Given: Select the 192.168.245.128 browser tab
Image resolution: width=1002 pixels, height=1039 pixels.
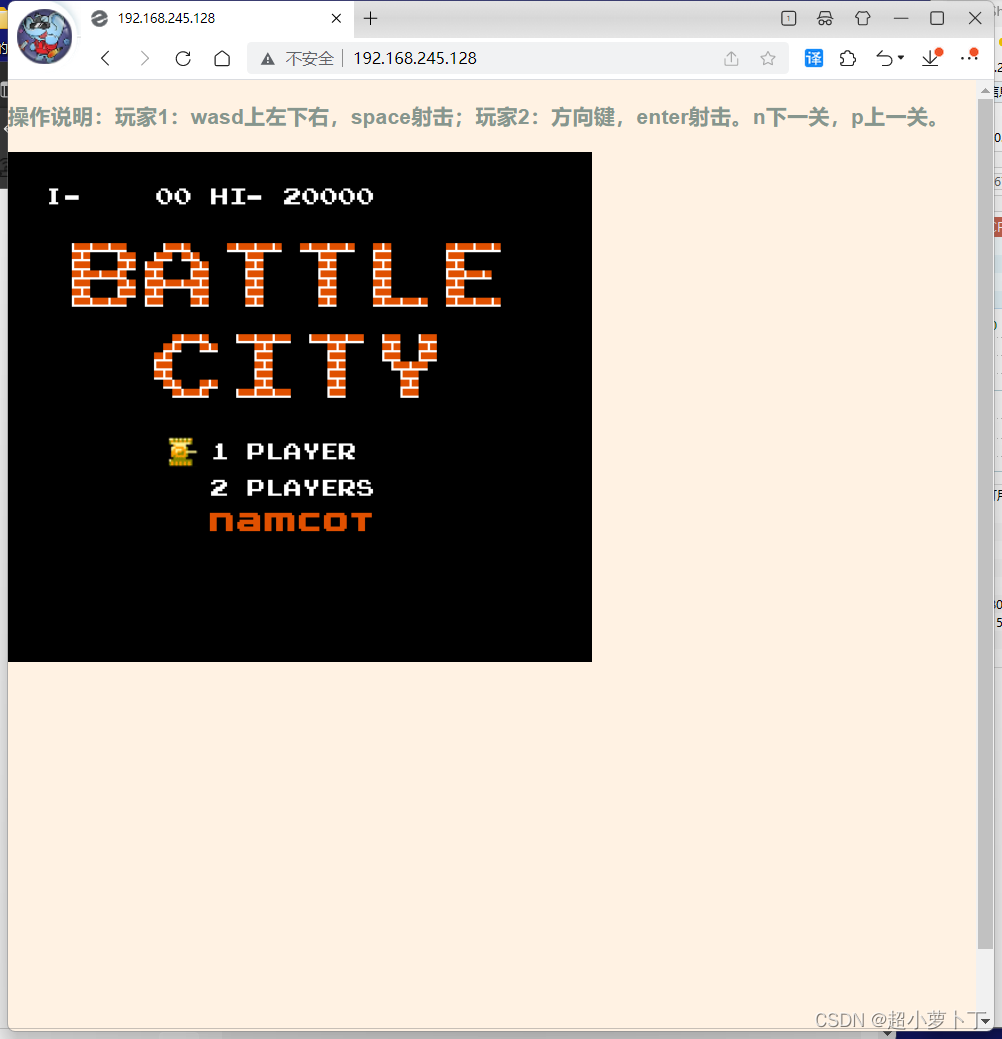Looking at the screenshot, I should click(x=217, y=19).
